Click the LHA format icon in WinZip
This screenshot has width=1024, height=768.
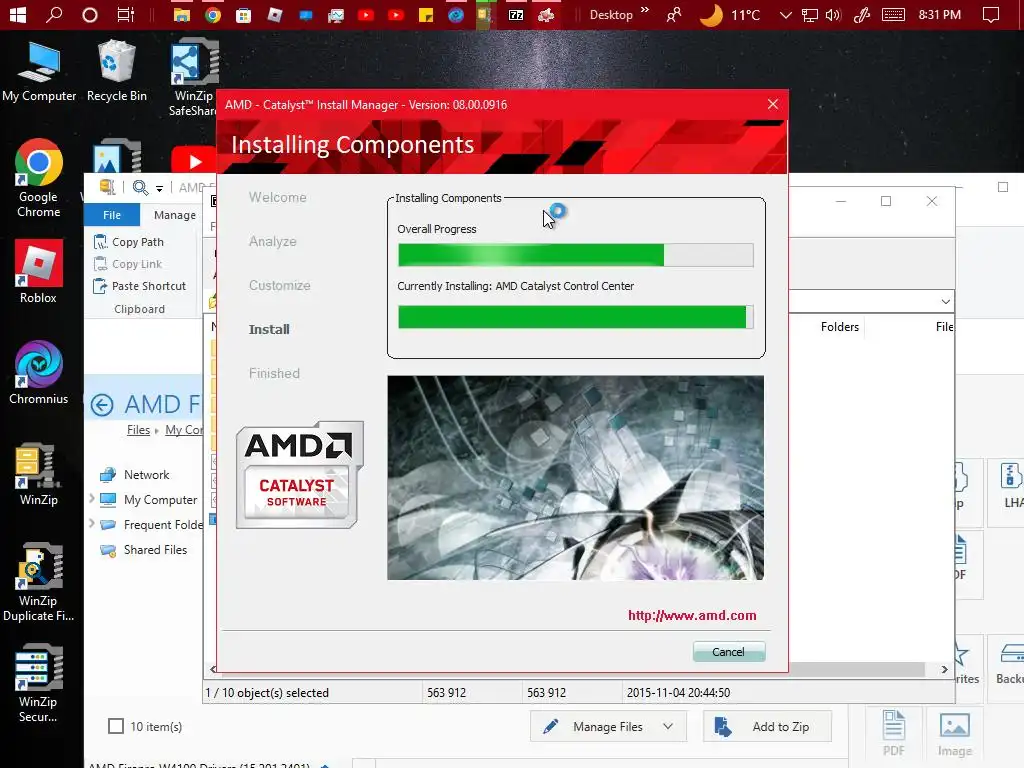coord(1011,487)
